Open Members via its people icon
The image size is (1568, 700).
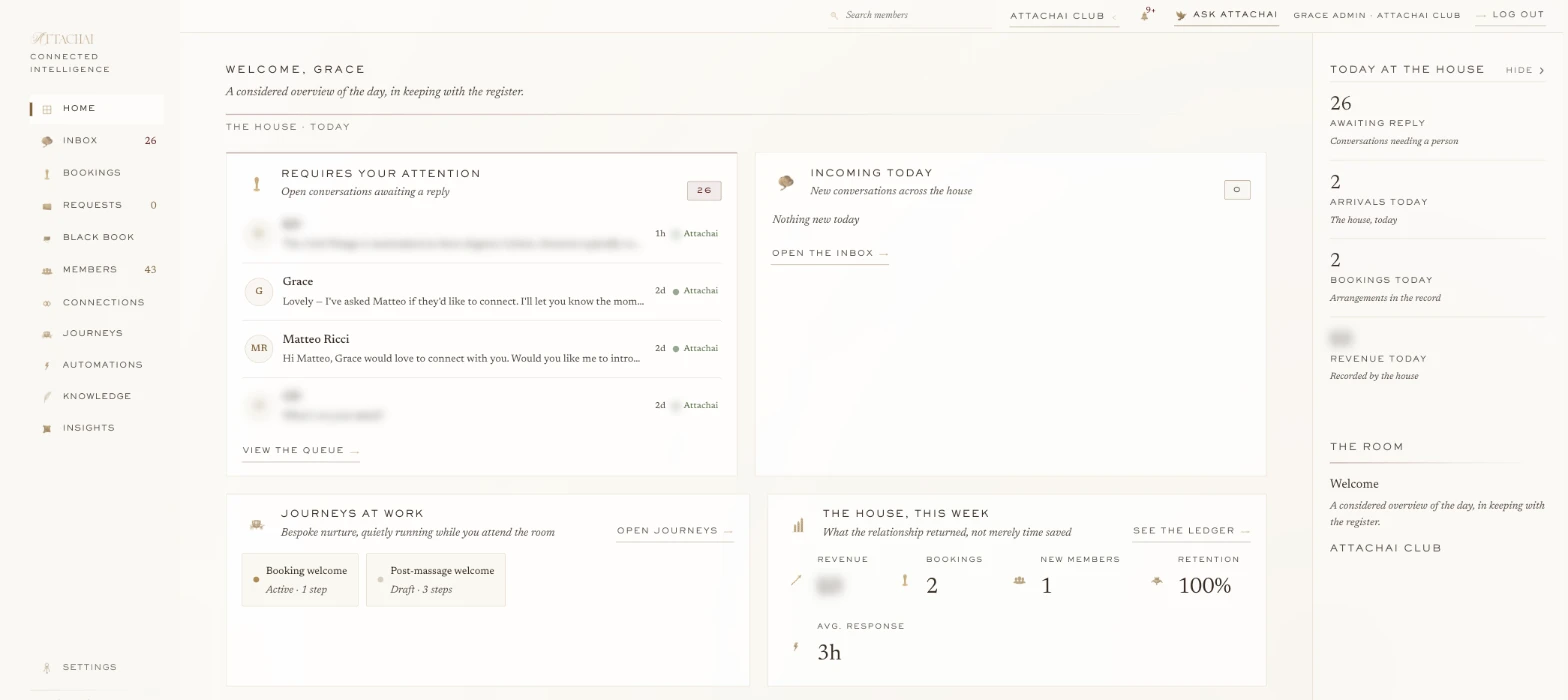point(47,270)
